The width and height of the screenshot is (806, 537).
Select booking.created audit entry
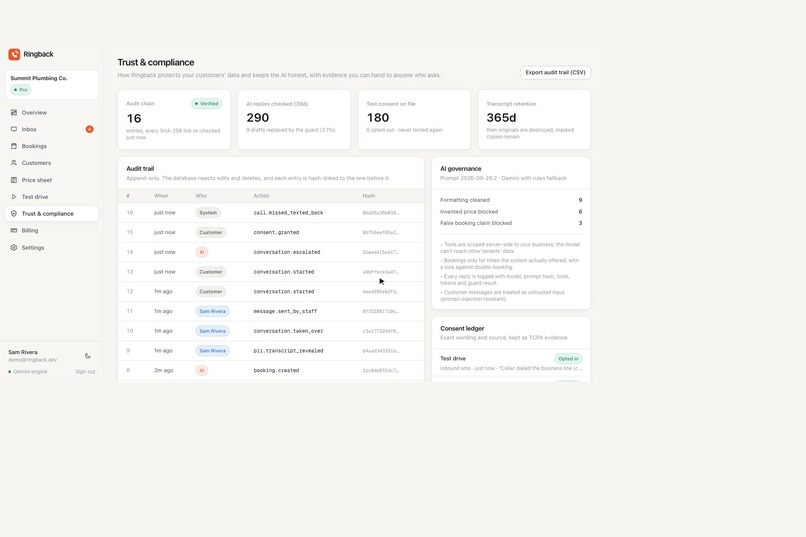[271, 371]
